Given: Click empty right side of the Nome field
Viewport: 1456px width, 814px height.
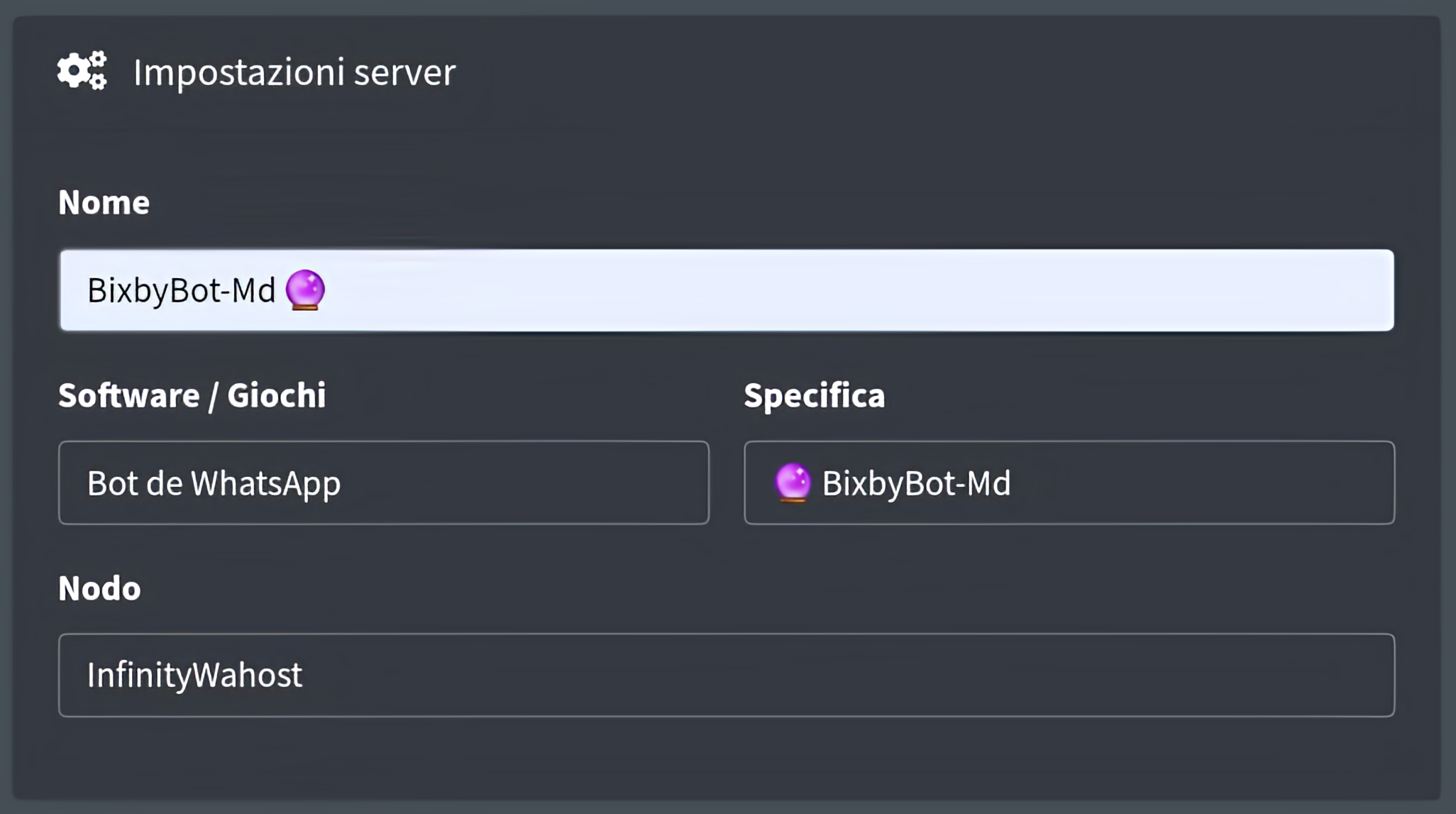Looking at the screenshot, I should tap(1064, 290).
